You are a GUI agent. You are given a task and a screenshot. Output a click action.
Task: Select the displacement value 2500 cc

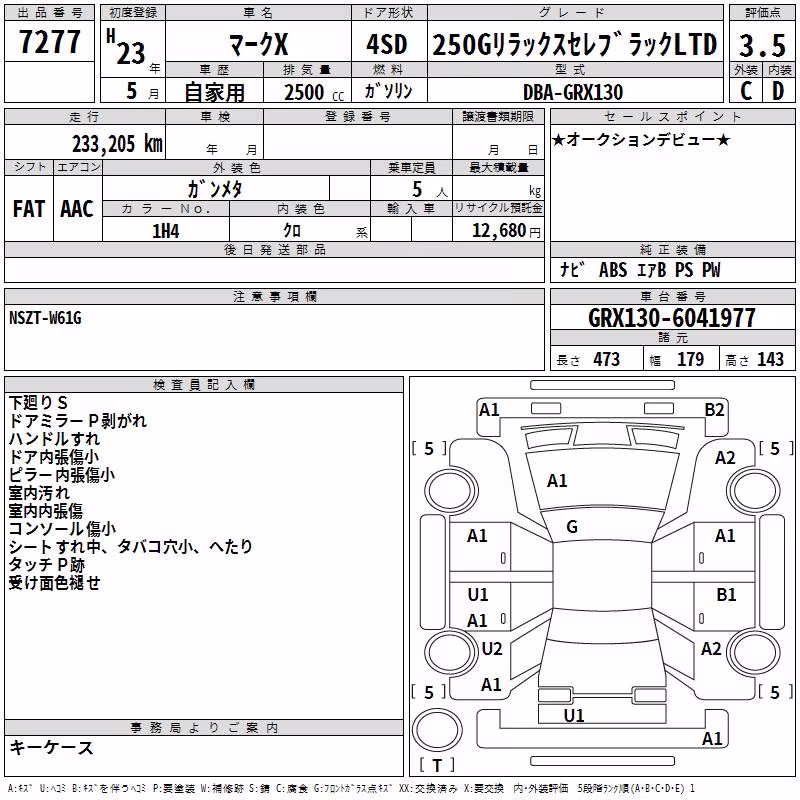(x=314, y=92)
